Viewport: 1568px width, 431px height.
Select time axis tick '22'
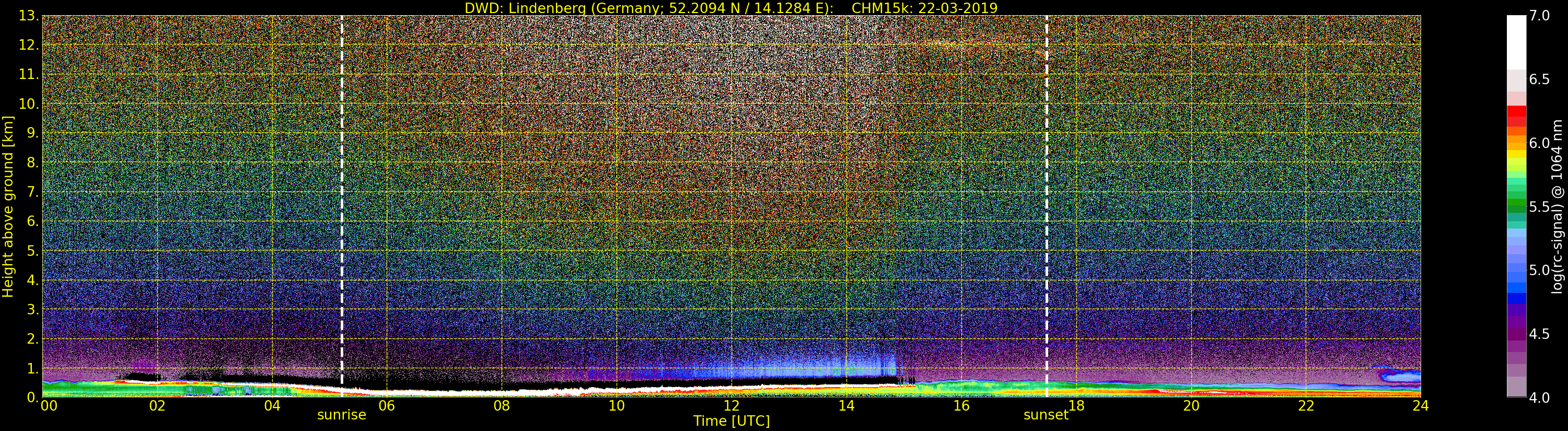coord(1306,406)
